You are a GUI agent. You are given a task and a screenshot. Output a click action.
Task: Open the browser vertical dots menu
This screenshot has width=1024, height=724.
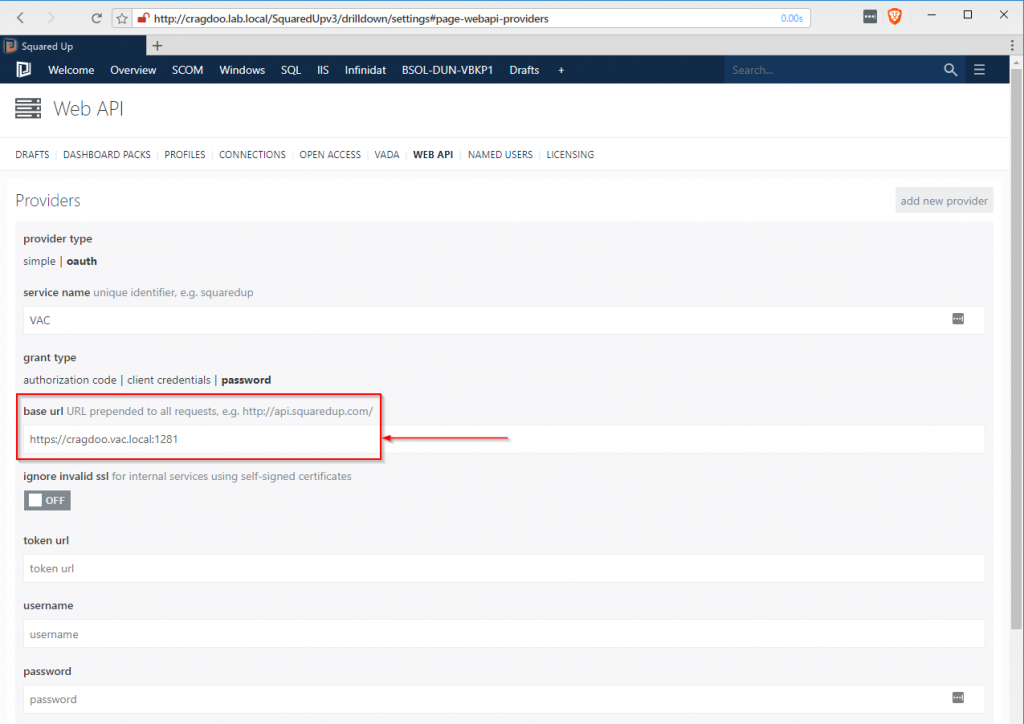pyautogui.click(x=1012, y=45)
